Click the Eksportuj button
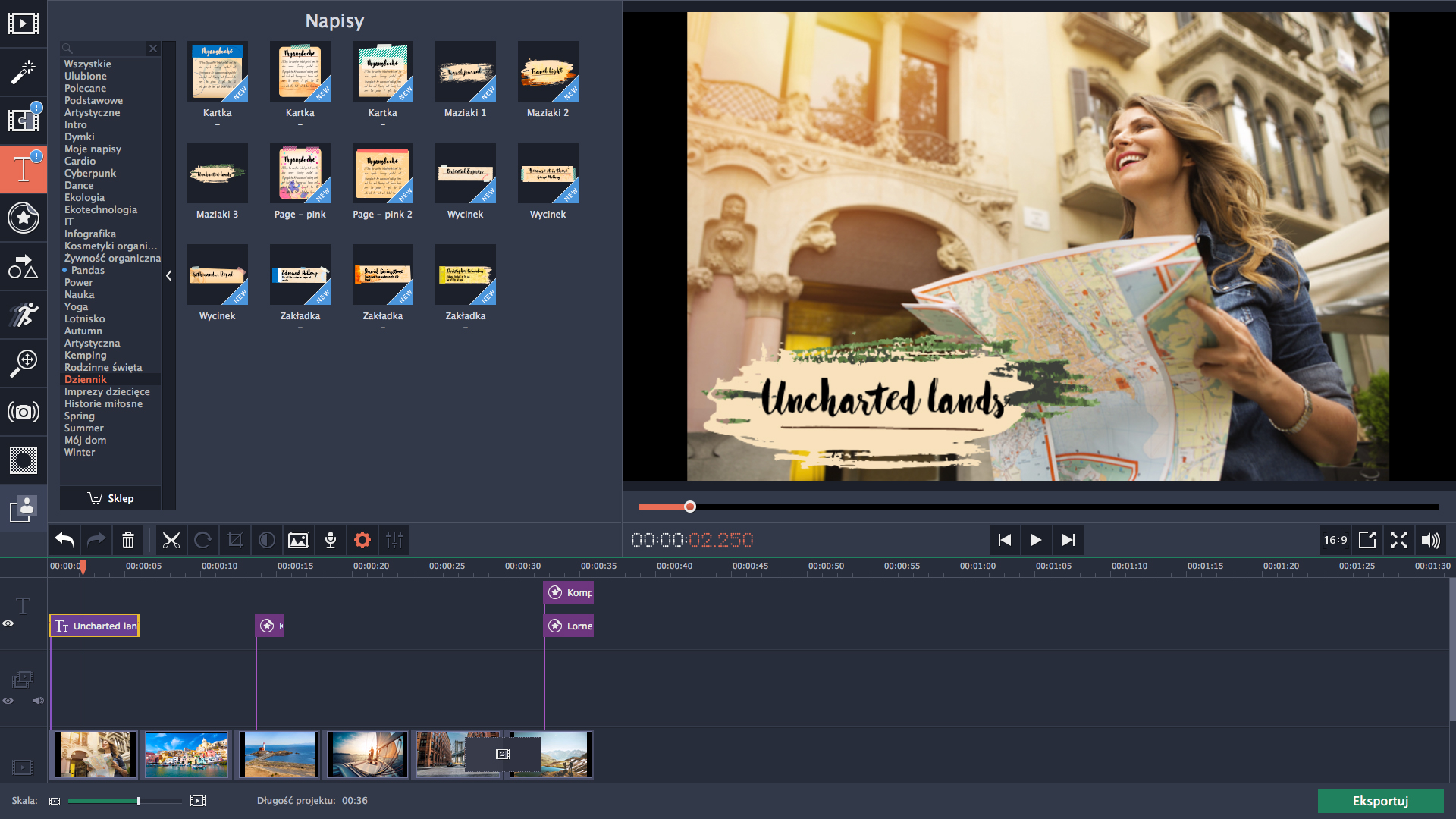The image size is (1456, 819). coord(1380,801)
